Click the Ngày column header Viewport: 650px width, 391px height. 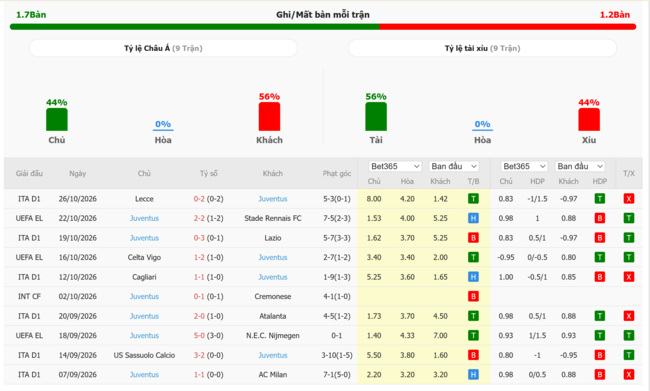78,173
